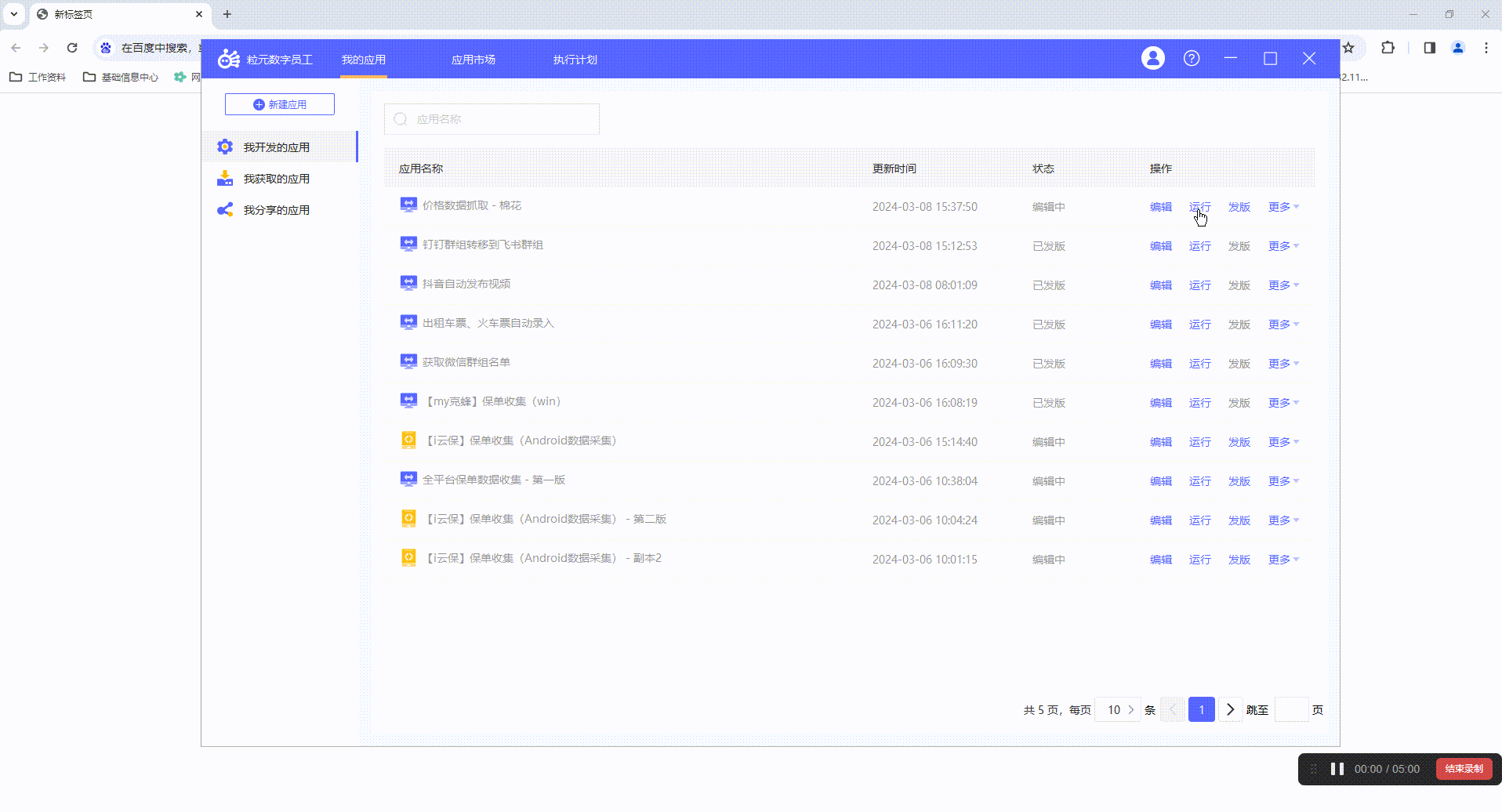Click the 更新时间 column header
Image resolution: width=1502 pixels, height=812 pixels.
(894, 169)
